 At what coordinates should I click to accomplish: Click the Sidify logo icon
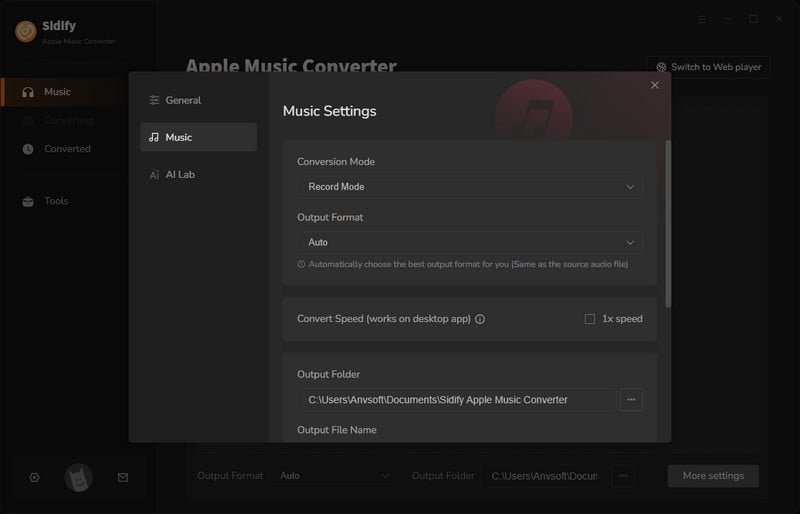(x=26, y=31)
